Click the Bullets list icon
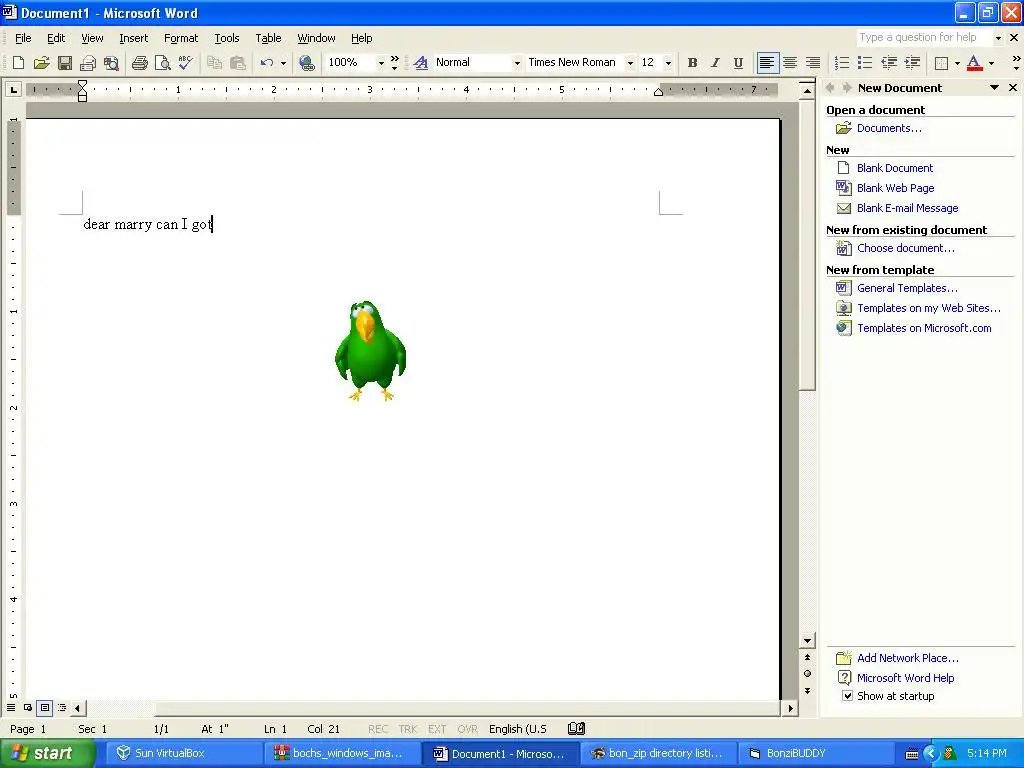 (x=865, y=63)
